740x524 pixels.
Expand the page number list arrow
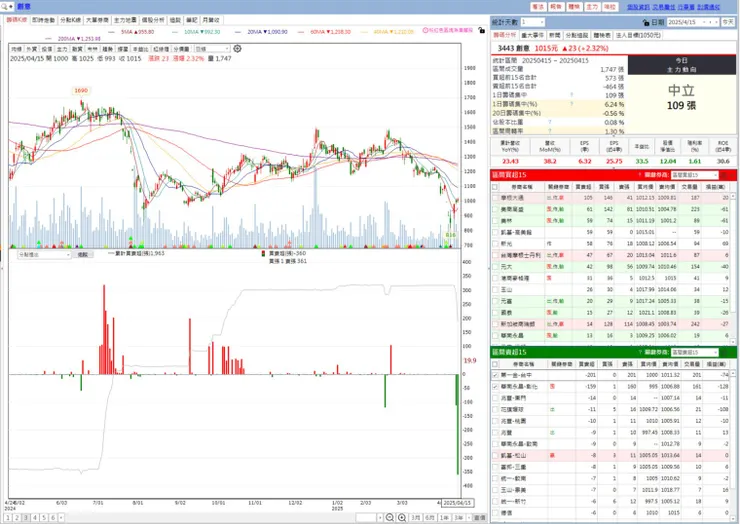61,518
